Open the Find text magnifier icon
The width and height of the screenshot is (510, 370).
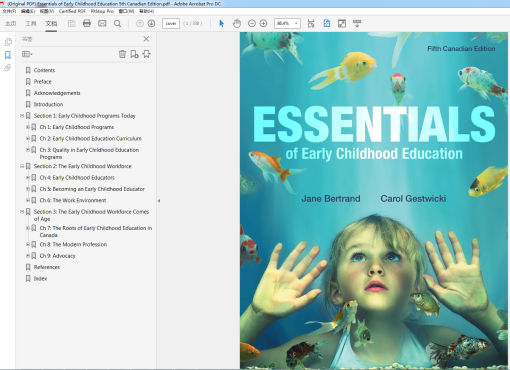click(117, 24)
